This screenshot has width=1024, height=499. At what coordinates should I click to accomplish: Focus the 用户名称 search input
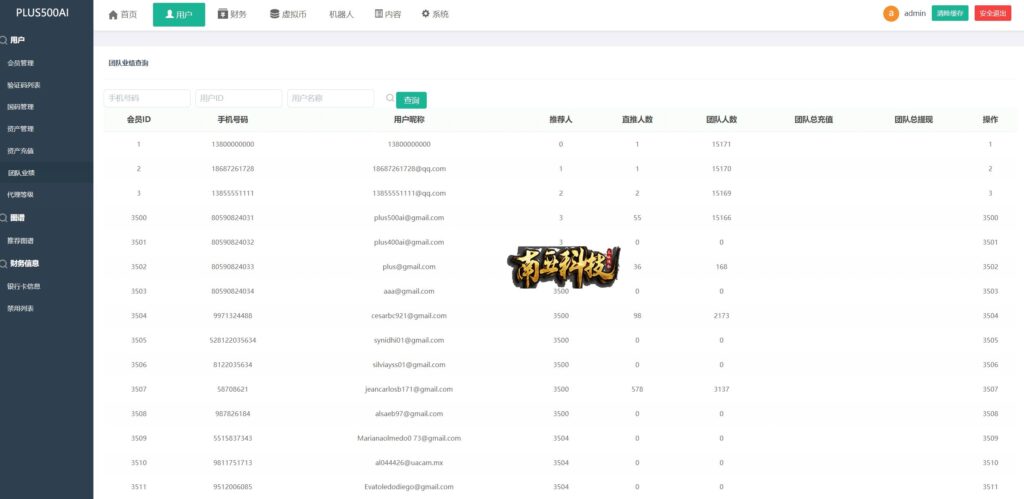click(330, 98)
